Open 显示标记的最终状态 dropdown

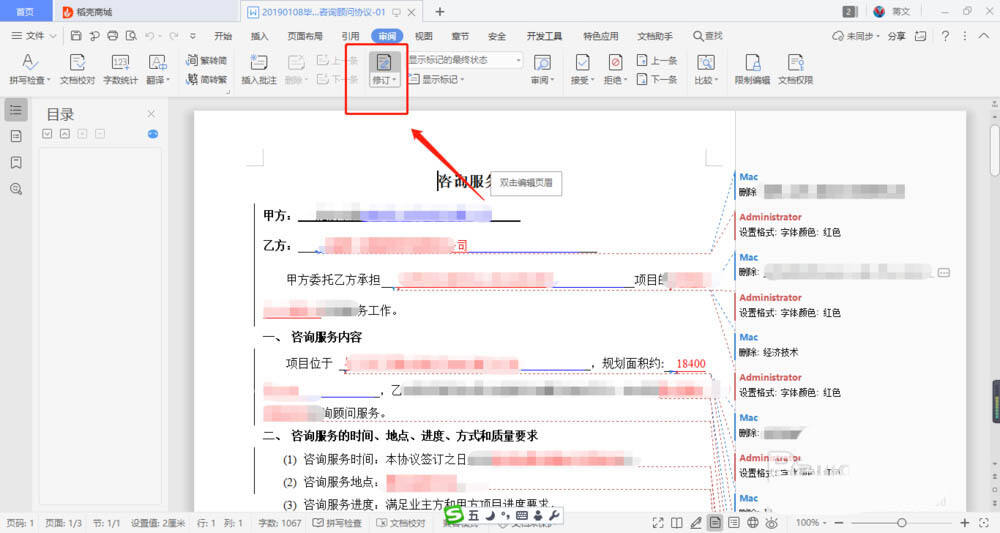point(466,60)
